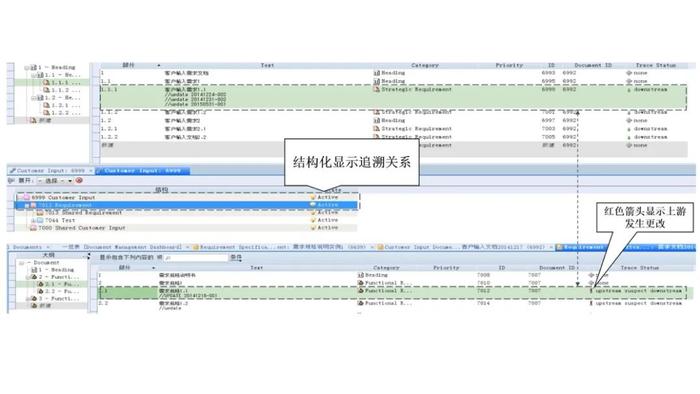Click Heading icon in bottom table row 1

(x=361, y=275)
